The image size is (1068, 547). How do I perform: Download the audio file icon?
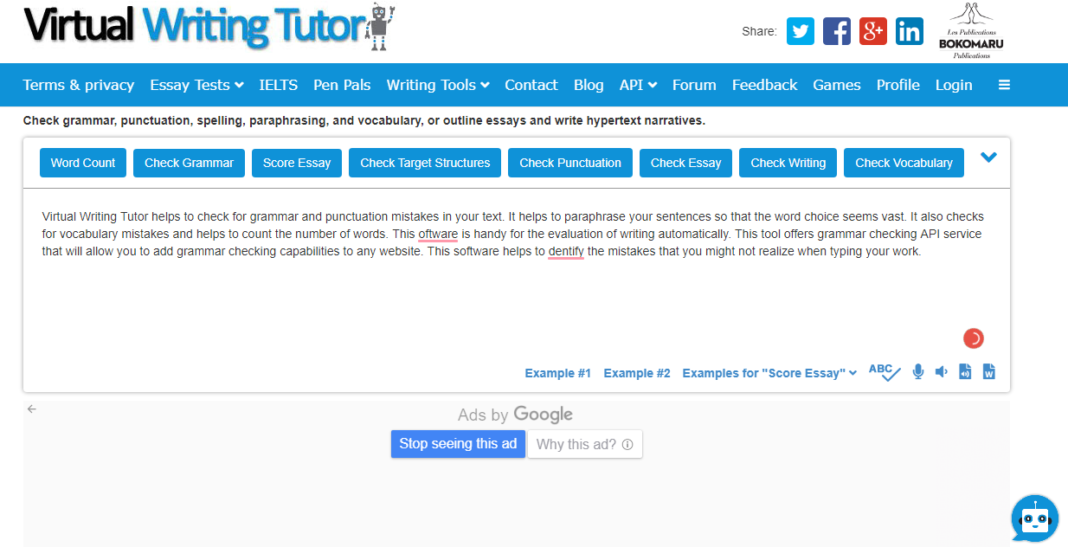(965, 371)
